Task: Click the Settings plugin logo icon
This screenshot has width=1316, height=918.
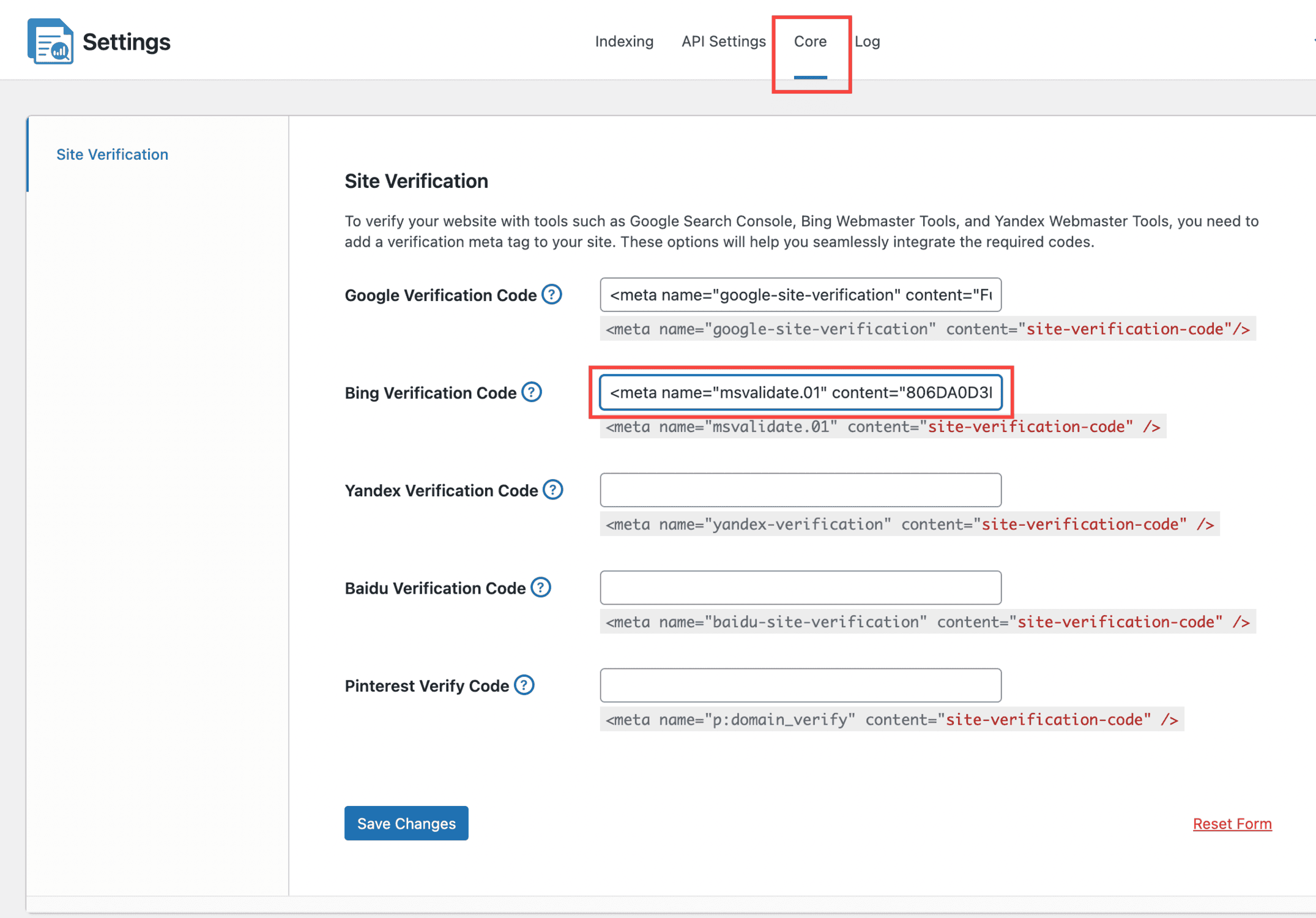Action: tap(50, 42)
